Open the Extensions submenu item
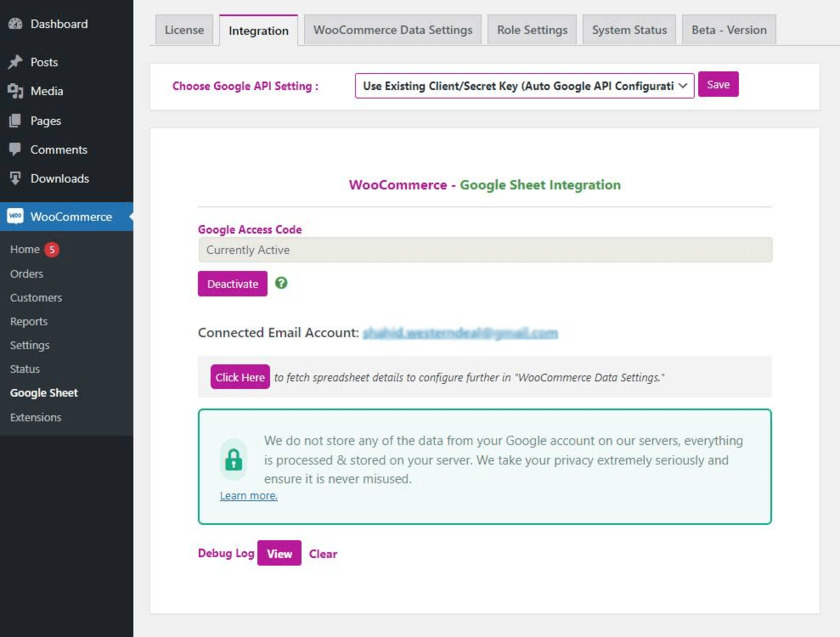Screen dimensions: 840x637 [35, 417]
